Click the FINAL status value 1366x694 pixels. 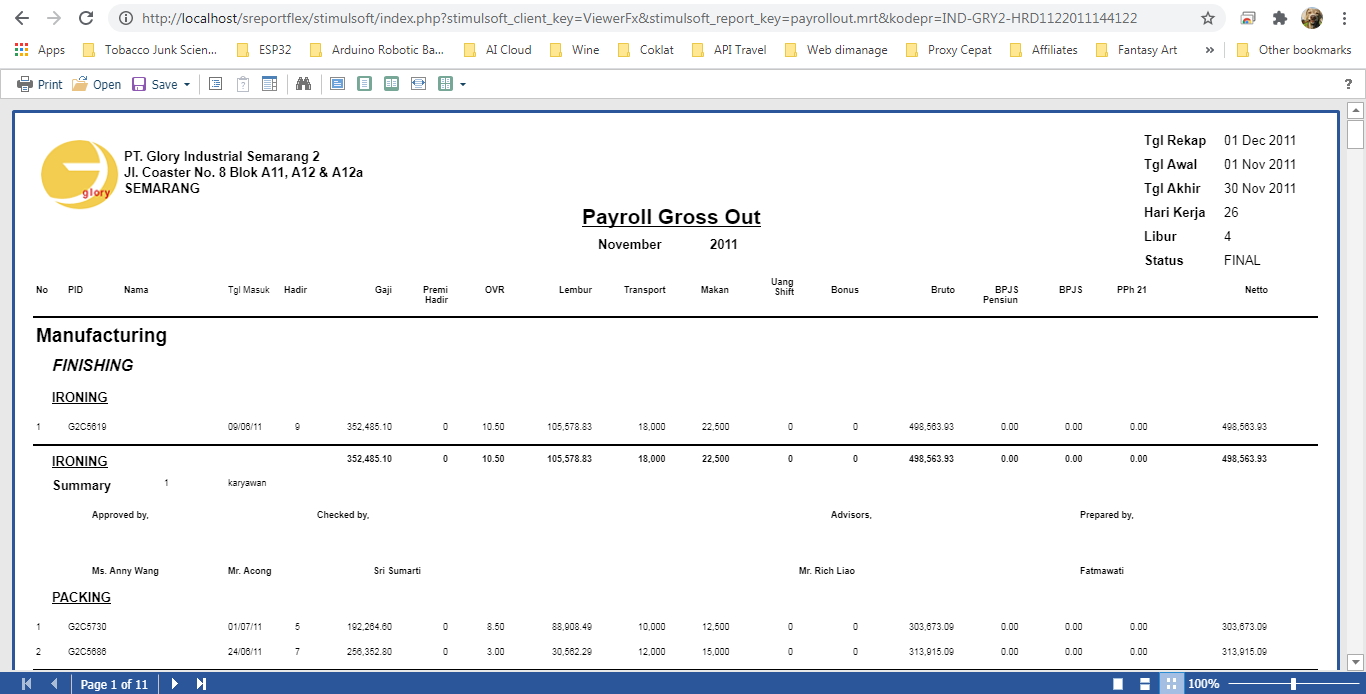[x=1242, y=260]
